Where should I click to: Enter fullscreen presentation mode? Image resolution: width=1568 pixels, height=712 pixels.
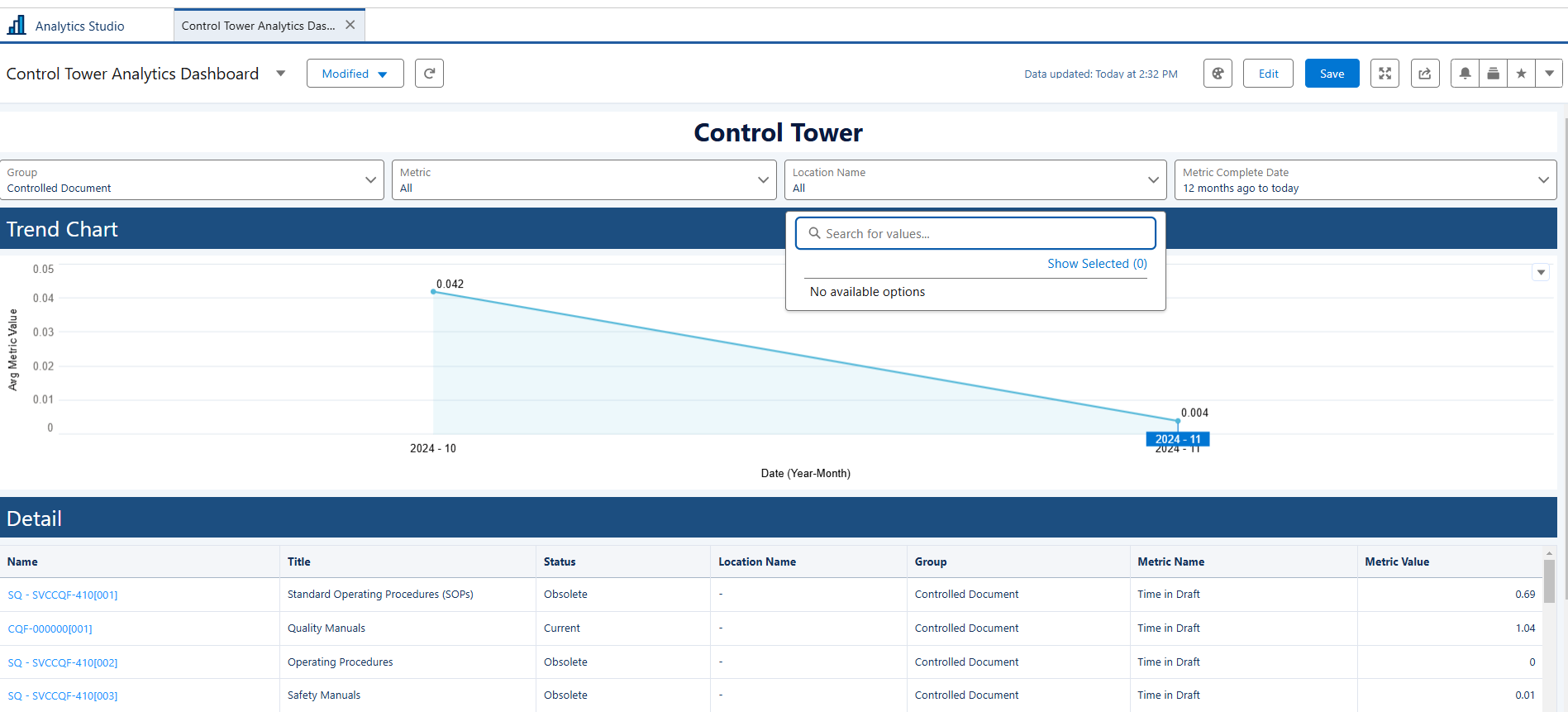point(1385,74)
